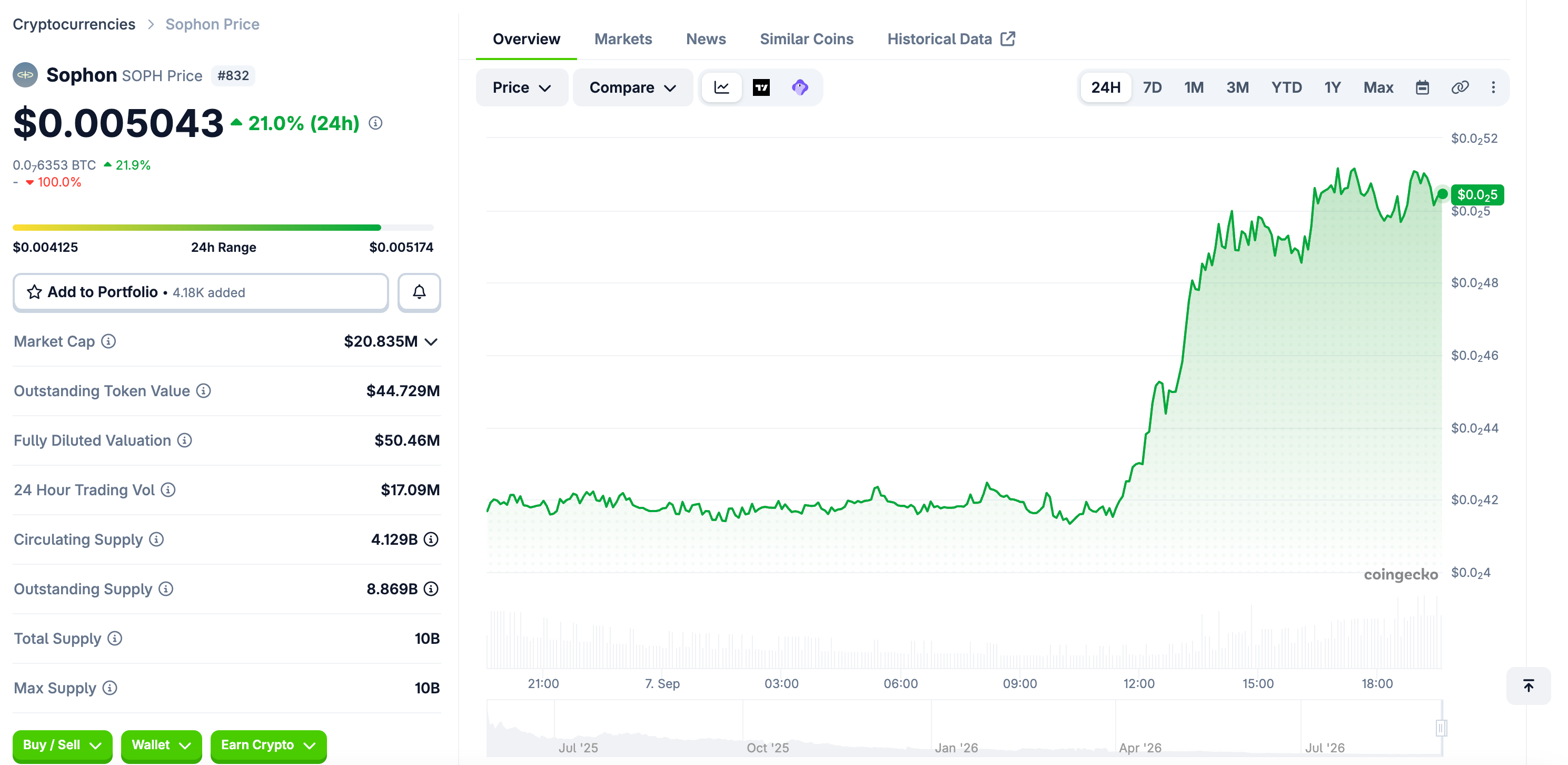
Task: Click info icon beside 8.869B value
Action: coord(431,589)
